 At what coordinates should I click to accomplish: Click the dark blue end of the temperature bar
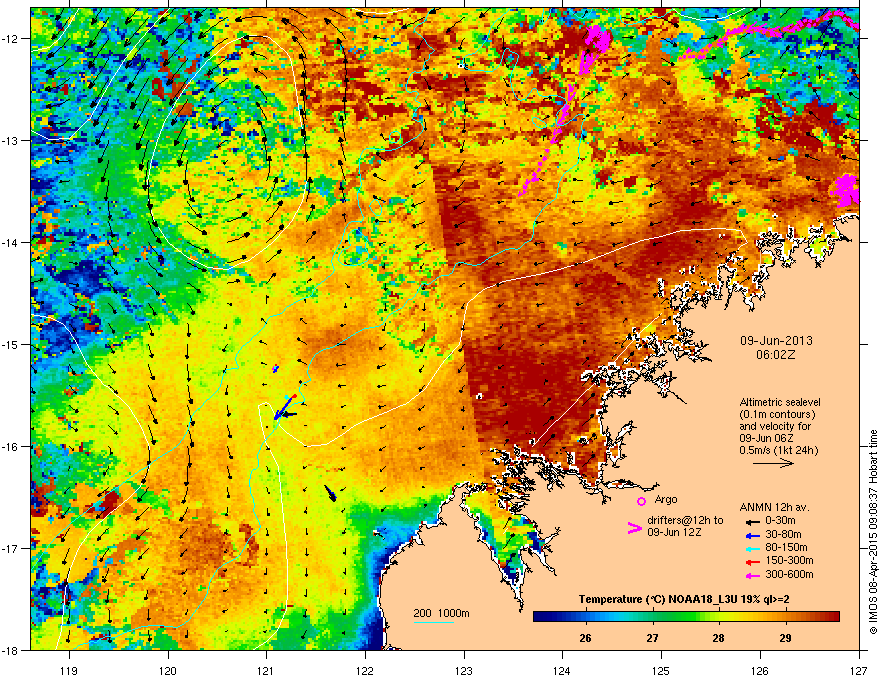(538, 617)
